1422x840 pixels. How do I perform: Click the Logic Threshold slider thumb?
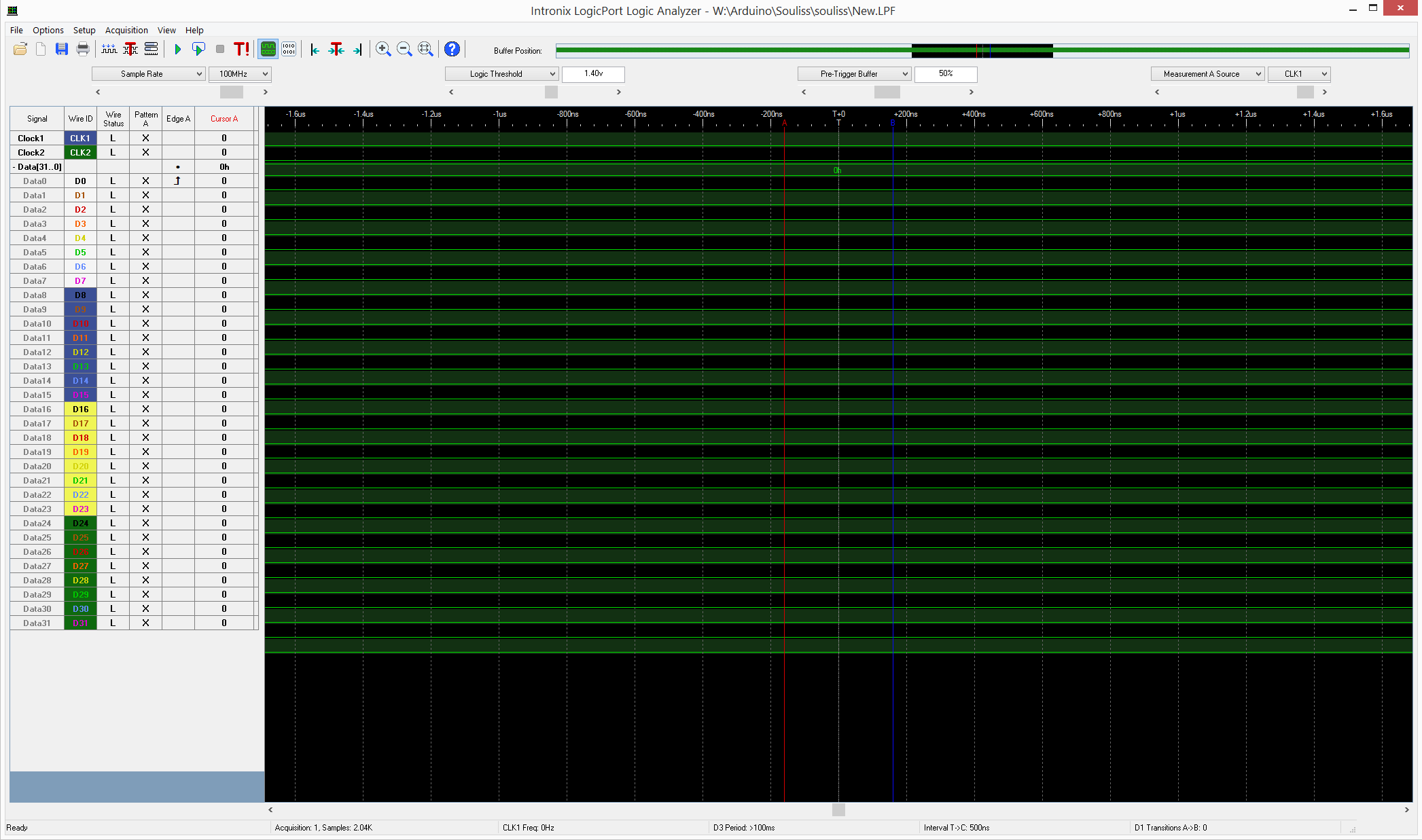click(x=551, y=92)
